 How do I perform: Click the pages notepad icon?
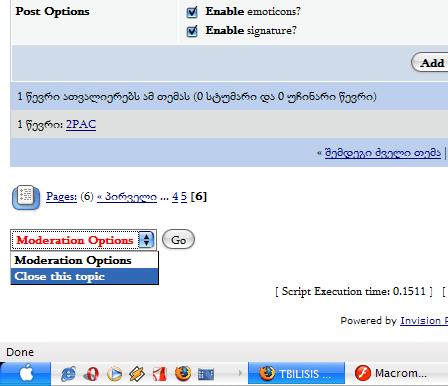tap(26, 197)
